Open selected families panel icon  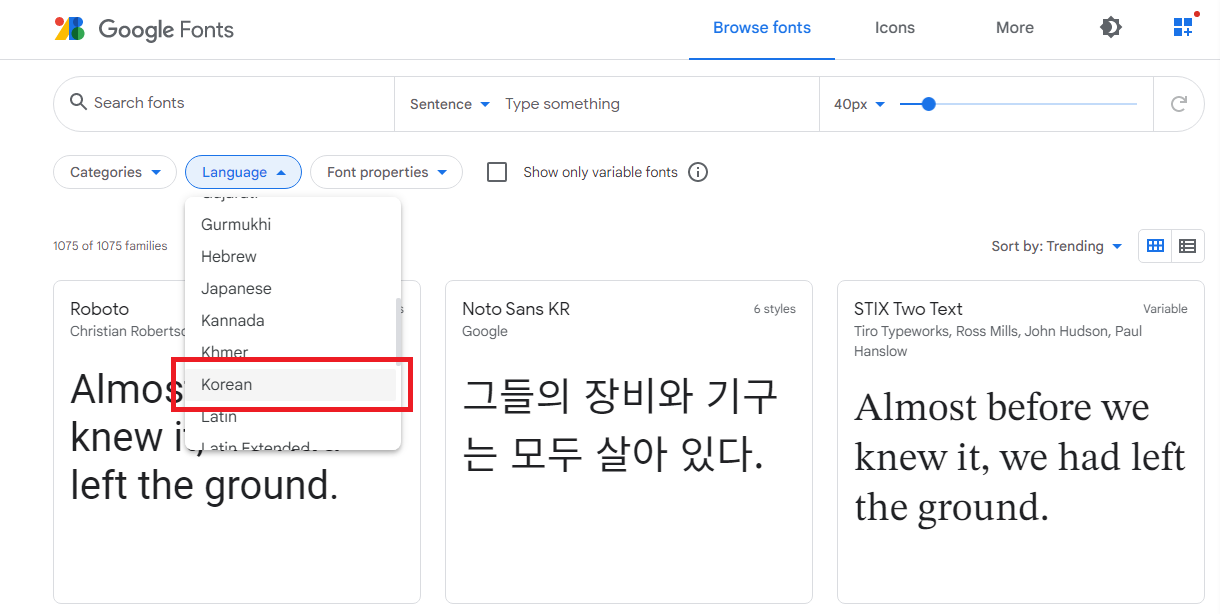pos(1185,26)
